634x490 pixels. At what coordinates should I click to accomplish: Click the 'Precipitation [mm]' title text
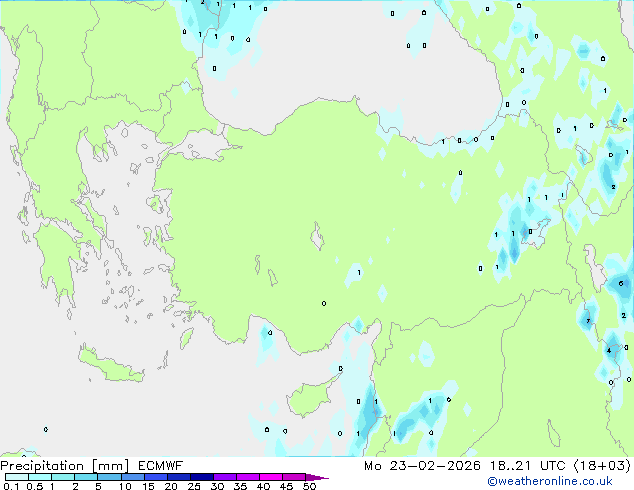65,466
